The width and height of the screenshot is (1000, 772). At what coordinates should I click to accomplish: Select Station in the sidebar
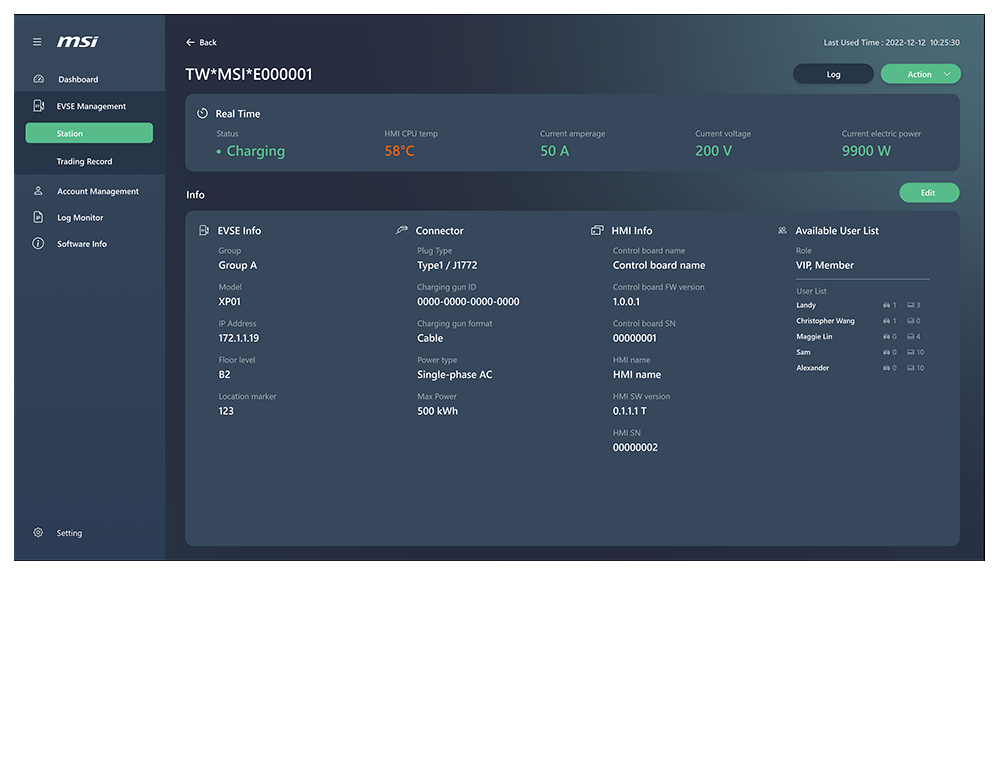tap(88, 132)
